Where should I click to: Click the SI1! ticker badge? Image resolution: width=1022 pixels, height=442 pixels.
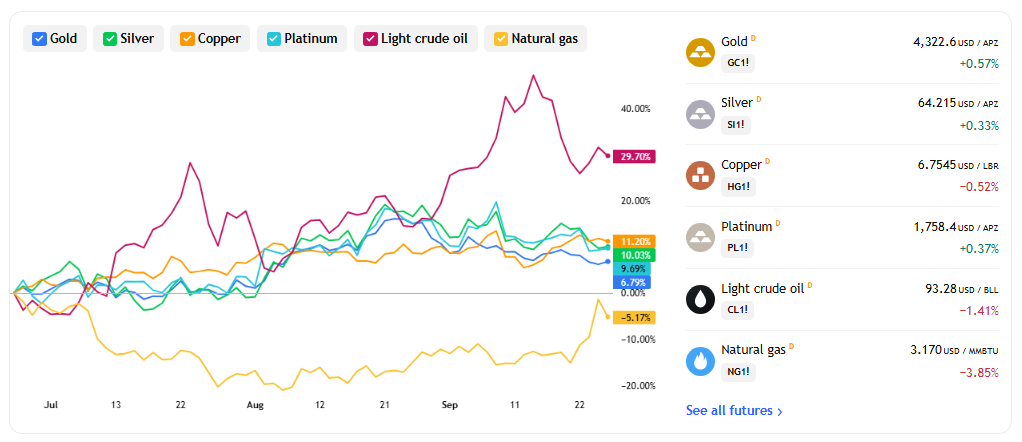[x=736, y=125]
